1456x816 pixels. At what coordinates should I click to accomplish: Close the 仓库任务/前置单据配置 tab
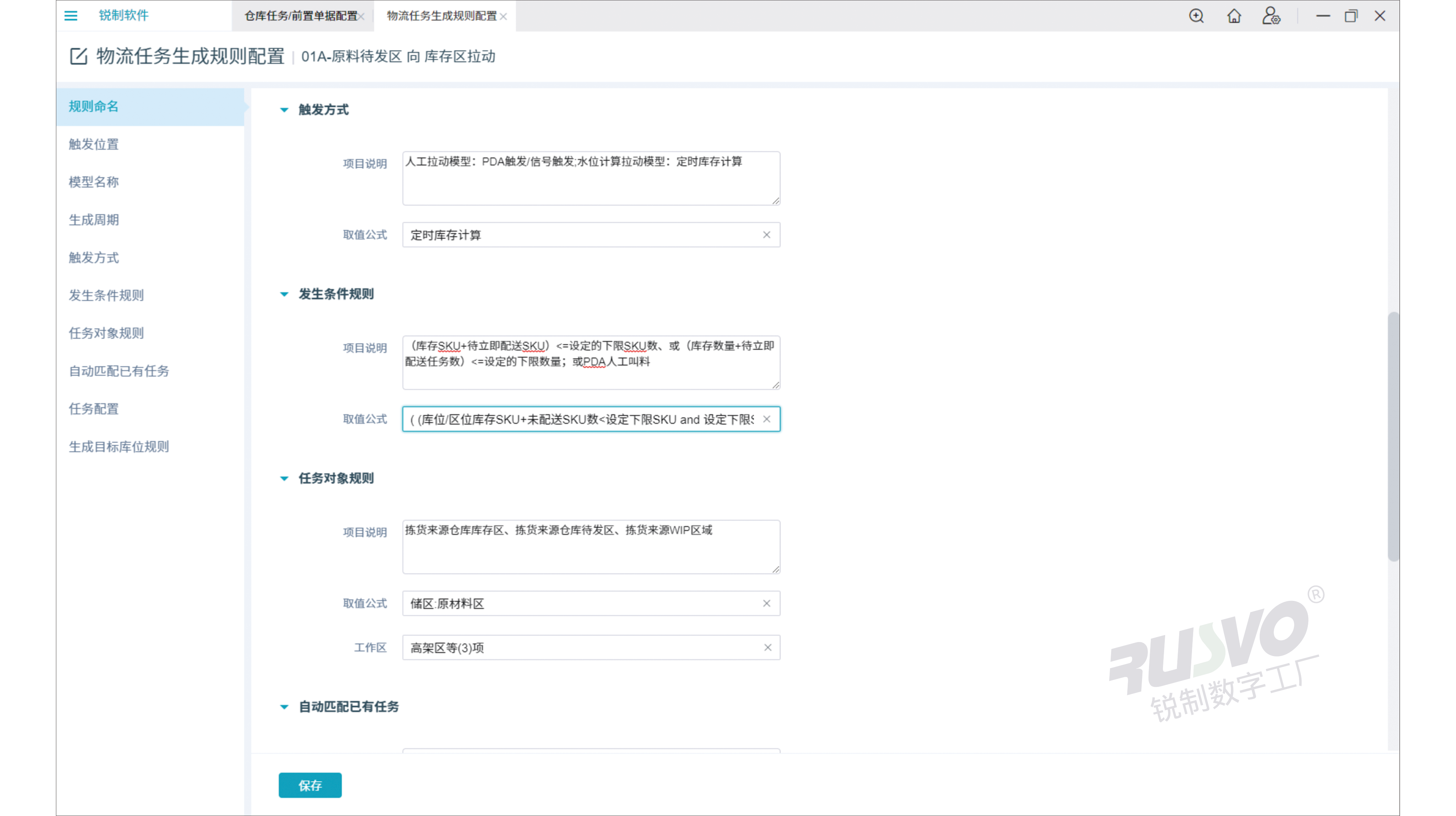tap(362, 17)
